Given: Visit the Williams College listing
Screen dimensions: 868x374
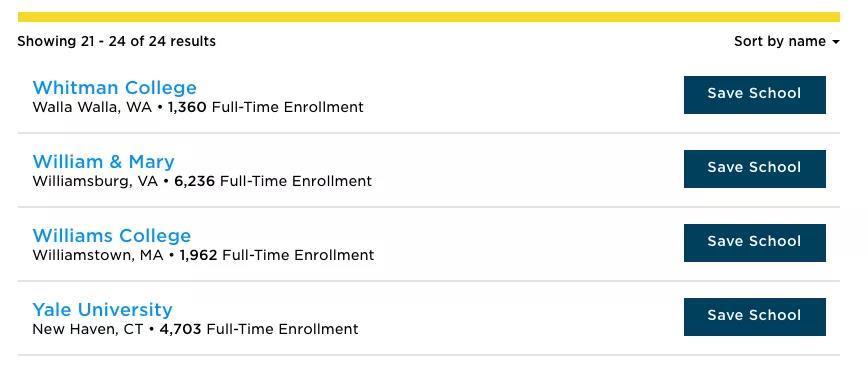Looking at the screenshot, I should 112,236.
